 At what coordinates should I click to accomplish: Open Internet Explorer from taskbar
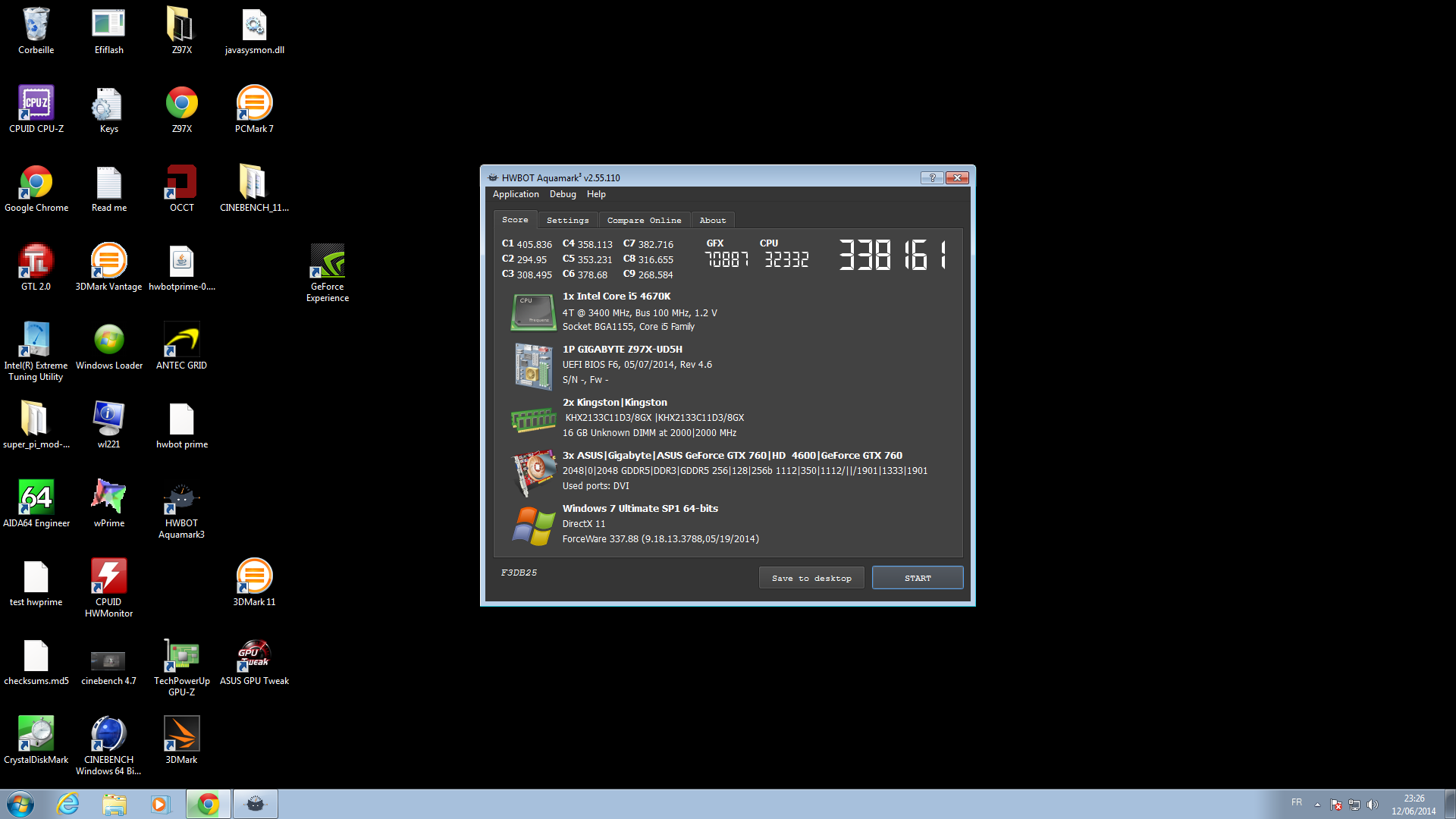coord(68,804)
